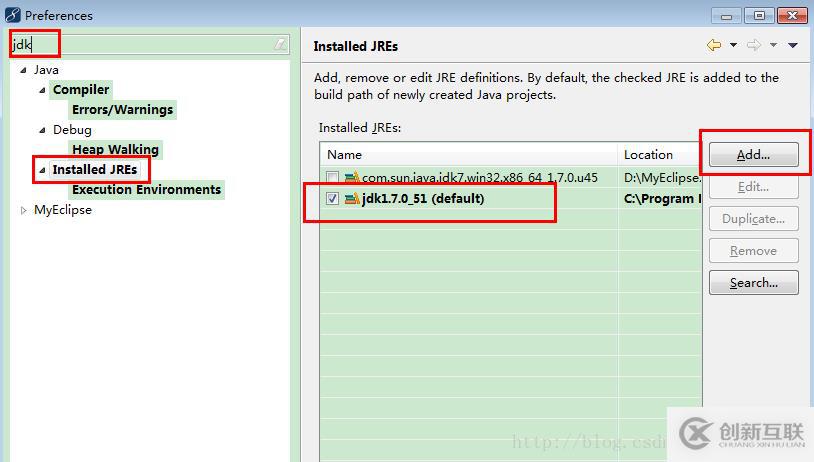The width and height of the screenshot is (814, 462).
Task: Expand the MyEclipse tree node
Action: [x=23, y=210]
